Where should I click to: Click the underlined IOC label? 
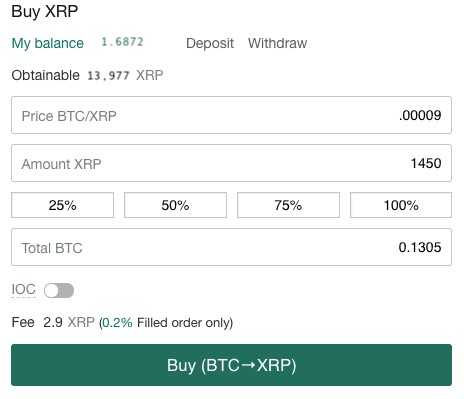(23, 290)
